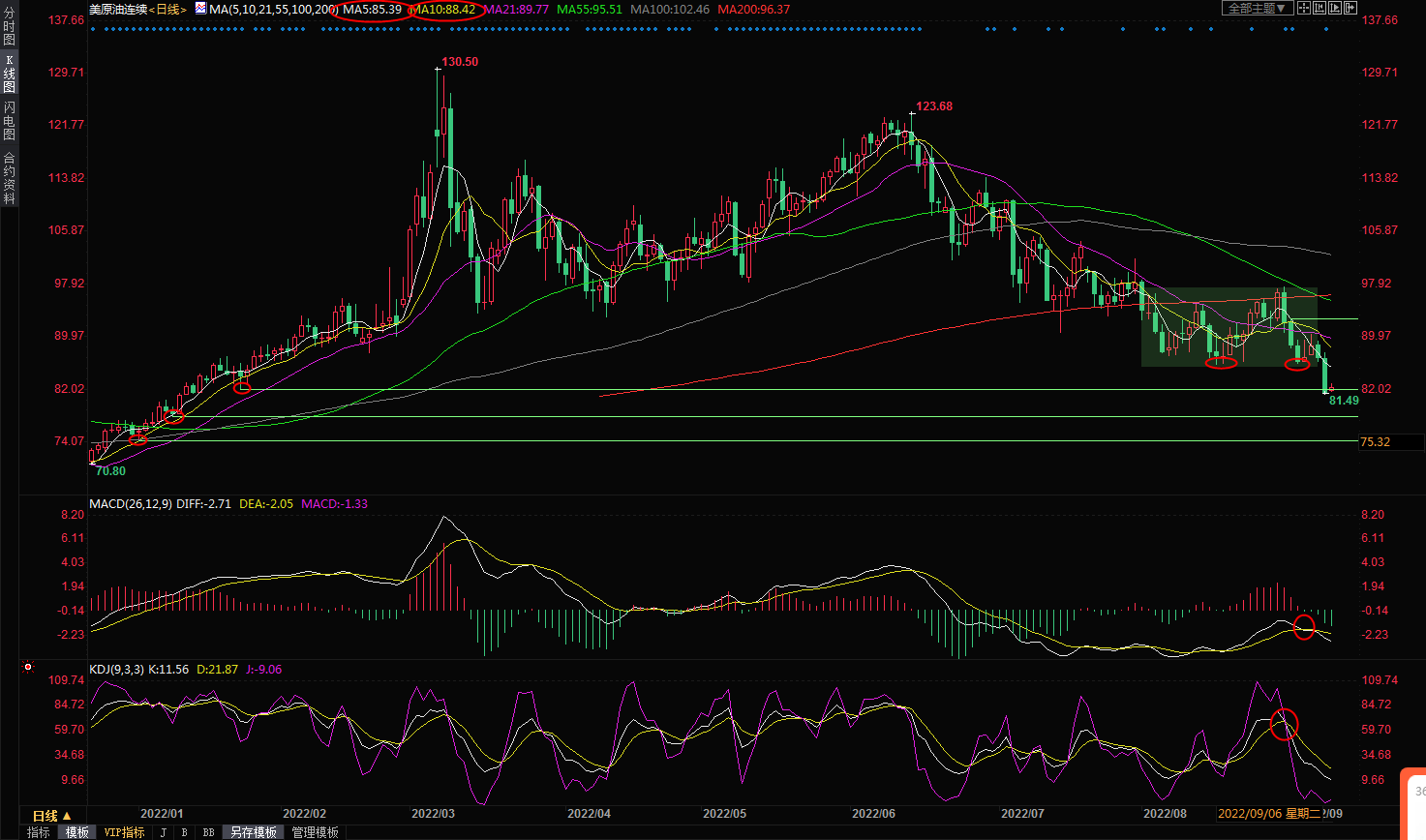This screenshot has height=840, width=1426.
Task: Open the 全部主题 theme dropdown
Action: 1258,9
